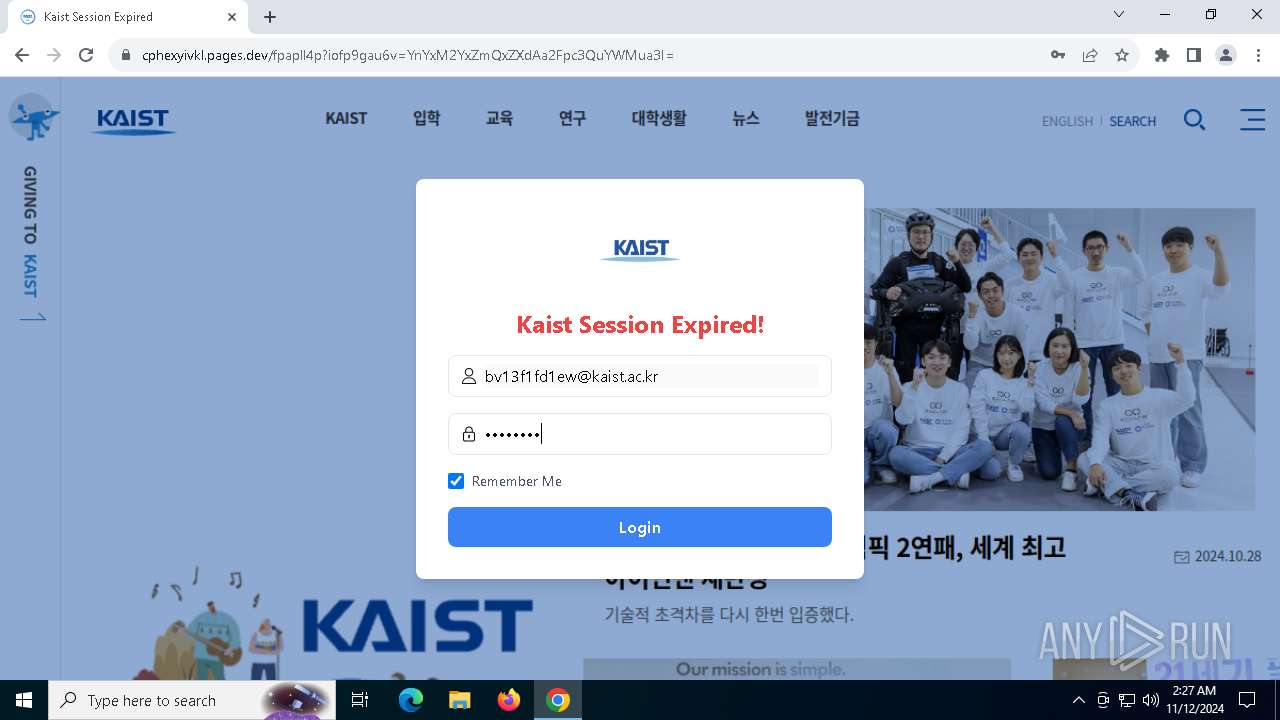
Task: Open File Explorer from taskbar
Action: (459, 700)
